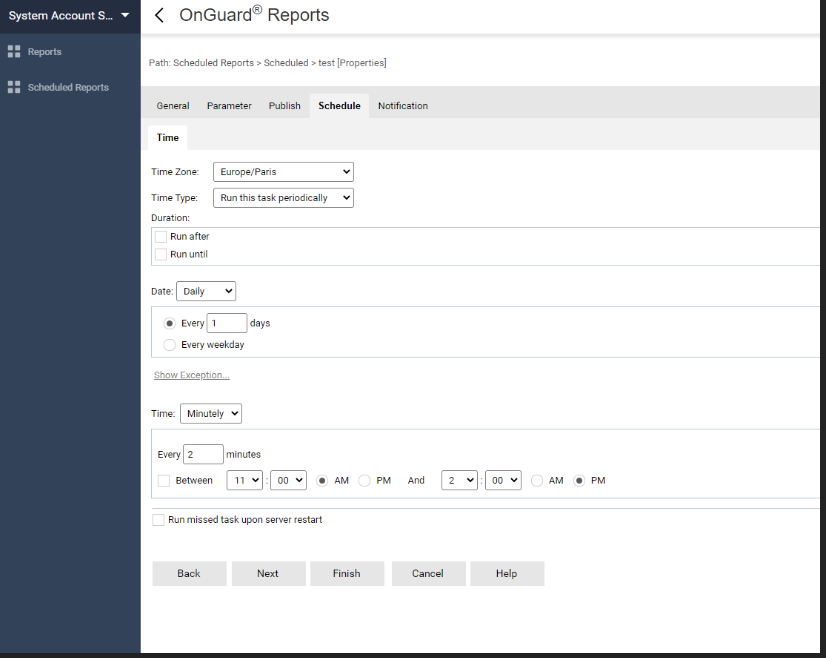Open the end hour dropdown showing 2
The image size is (826, 658).
pos(459,480)
